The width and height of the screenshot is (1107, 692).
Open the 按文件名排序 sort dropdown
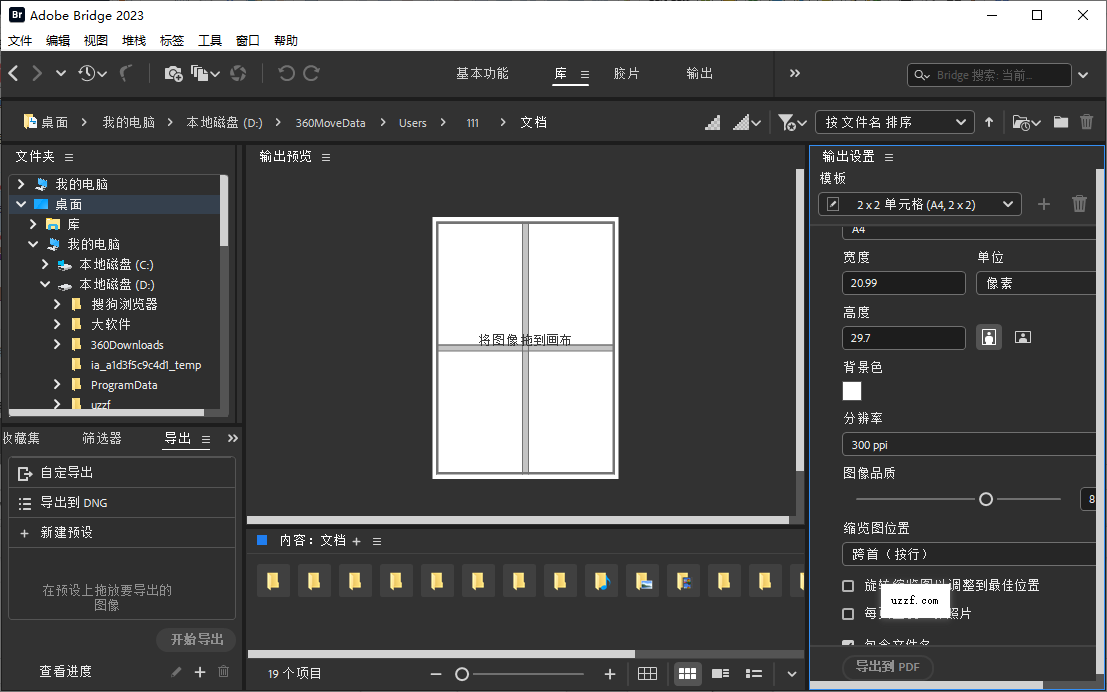[x=893, y=122]
